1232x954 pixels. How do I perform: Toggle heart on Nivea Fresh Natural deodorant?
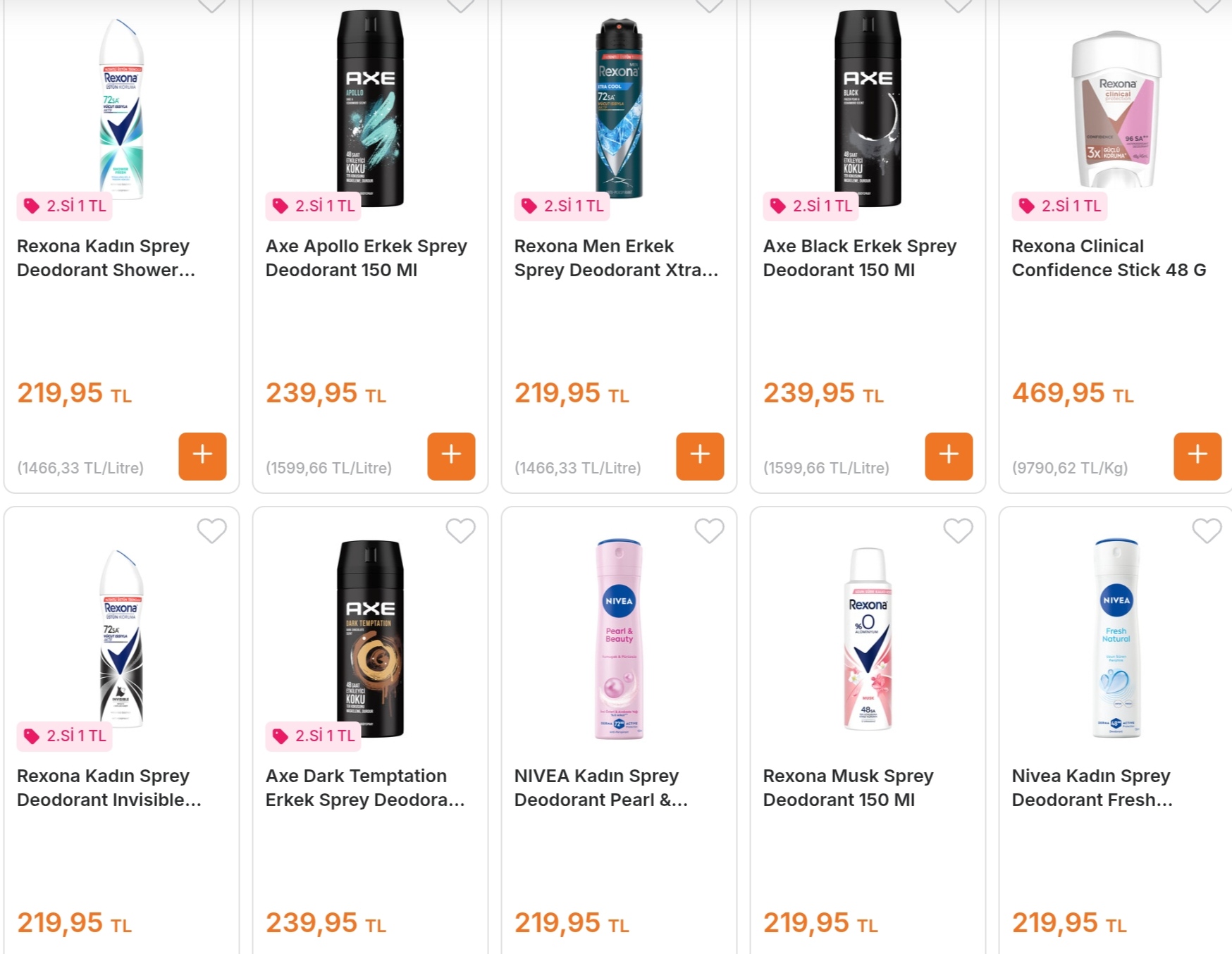pos(1207,531)
